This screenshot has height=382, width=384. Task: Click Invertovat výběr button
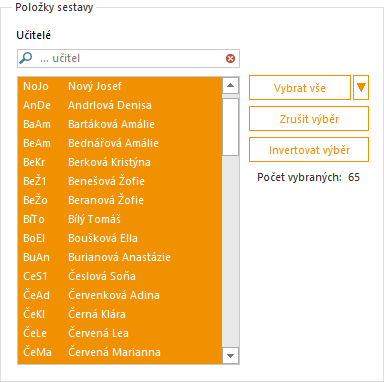(x=309, y=150)
